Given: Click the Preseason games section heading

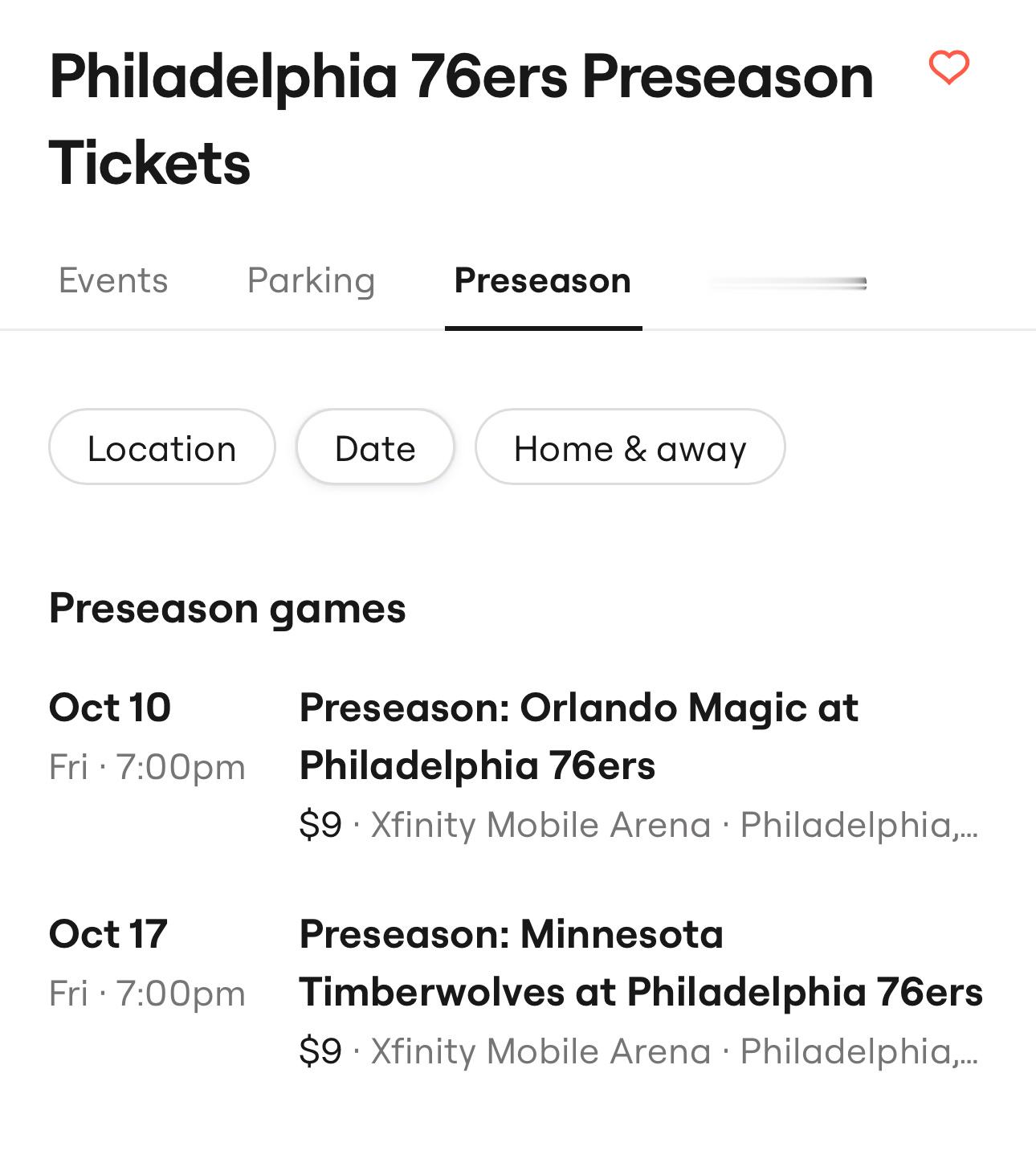Looking at the screenshot, I should point(227,609).
